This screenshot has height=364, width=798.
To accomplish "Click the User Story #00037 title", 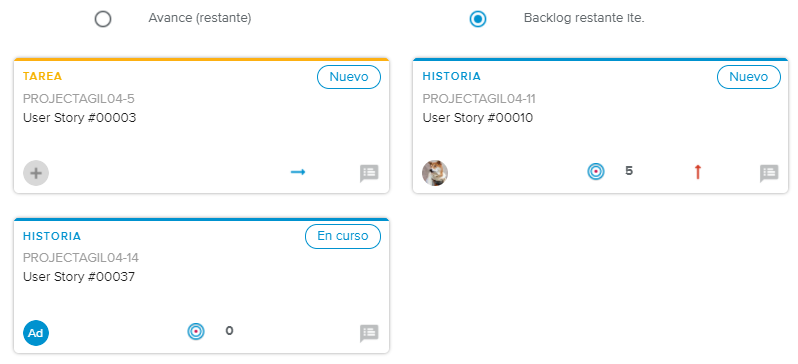I will (79, 277).
